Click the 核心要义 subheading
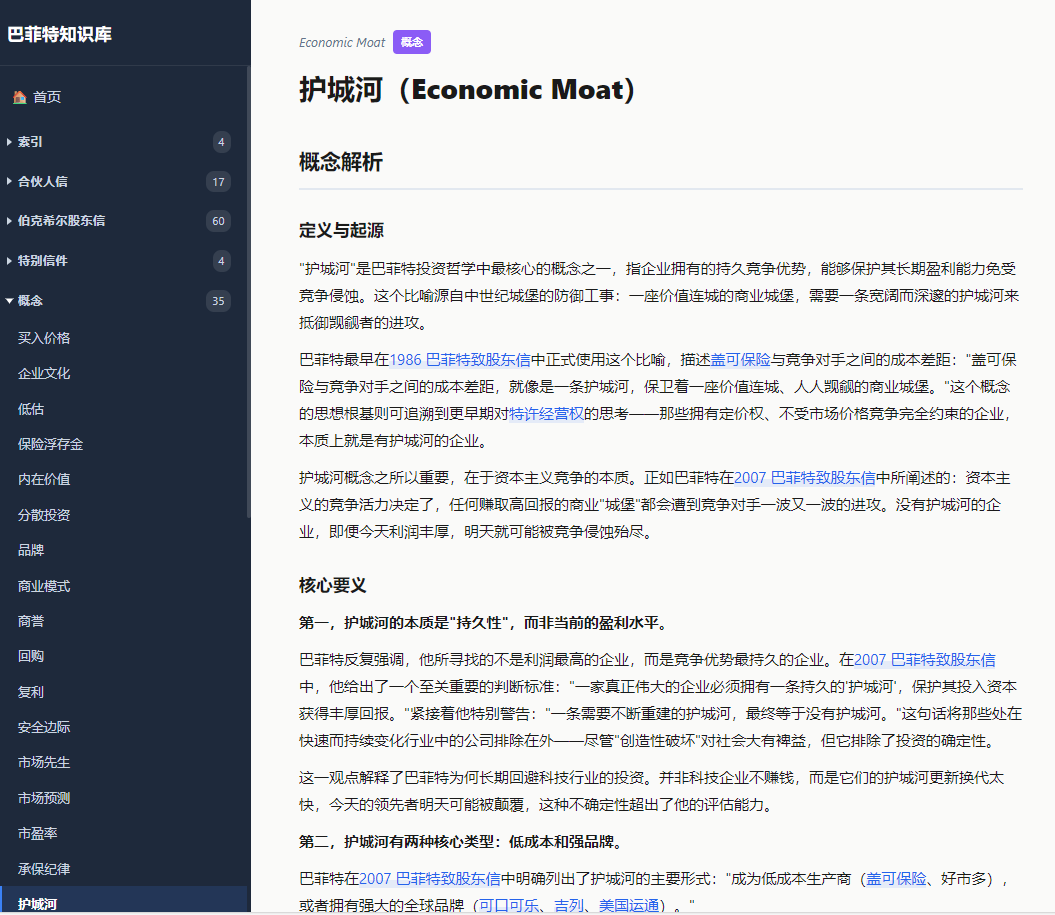The width and height of the screenshot is (1055, 915). point(332,585)
